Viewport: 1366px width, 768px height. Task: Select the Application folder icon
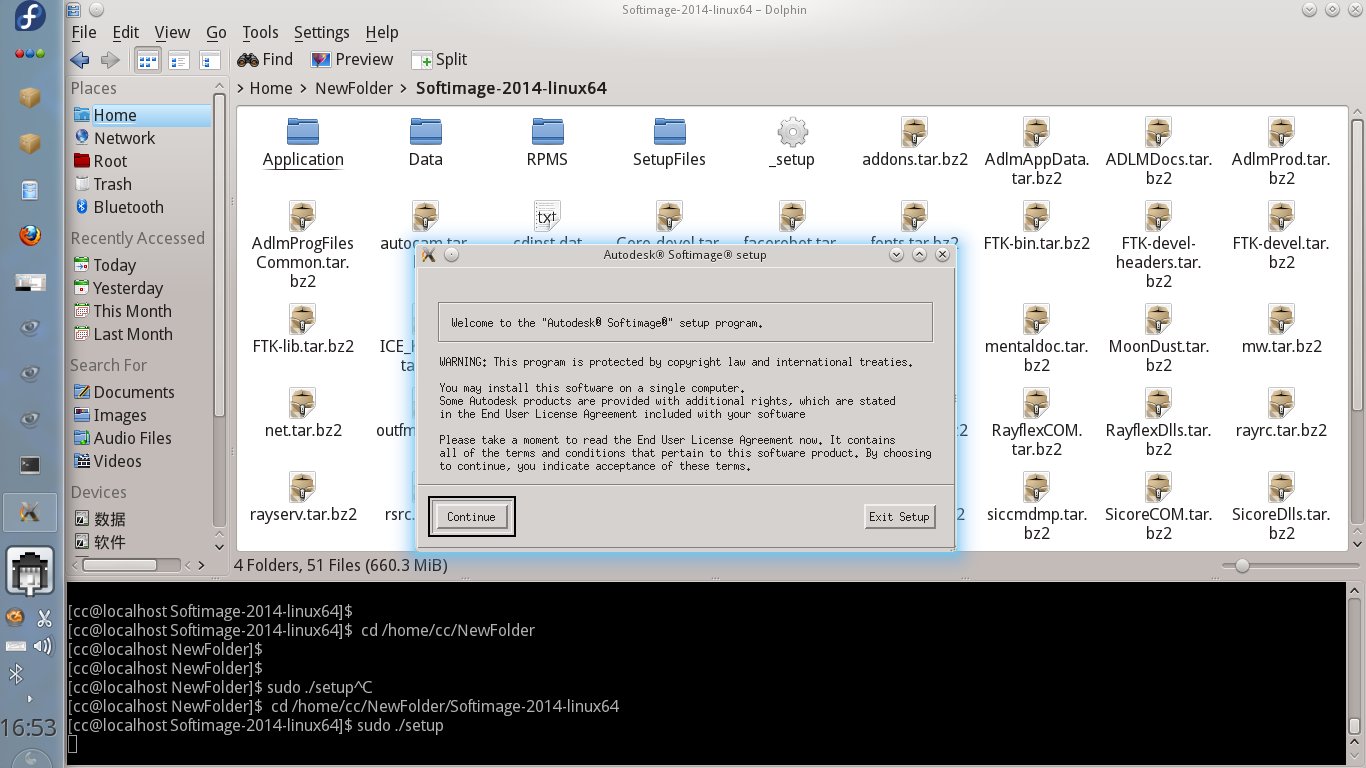coord(303,131)
